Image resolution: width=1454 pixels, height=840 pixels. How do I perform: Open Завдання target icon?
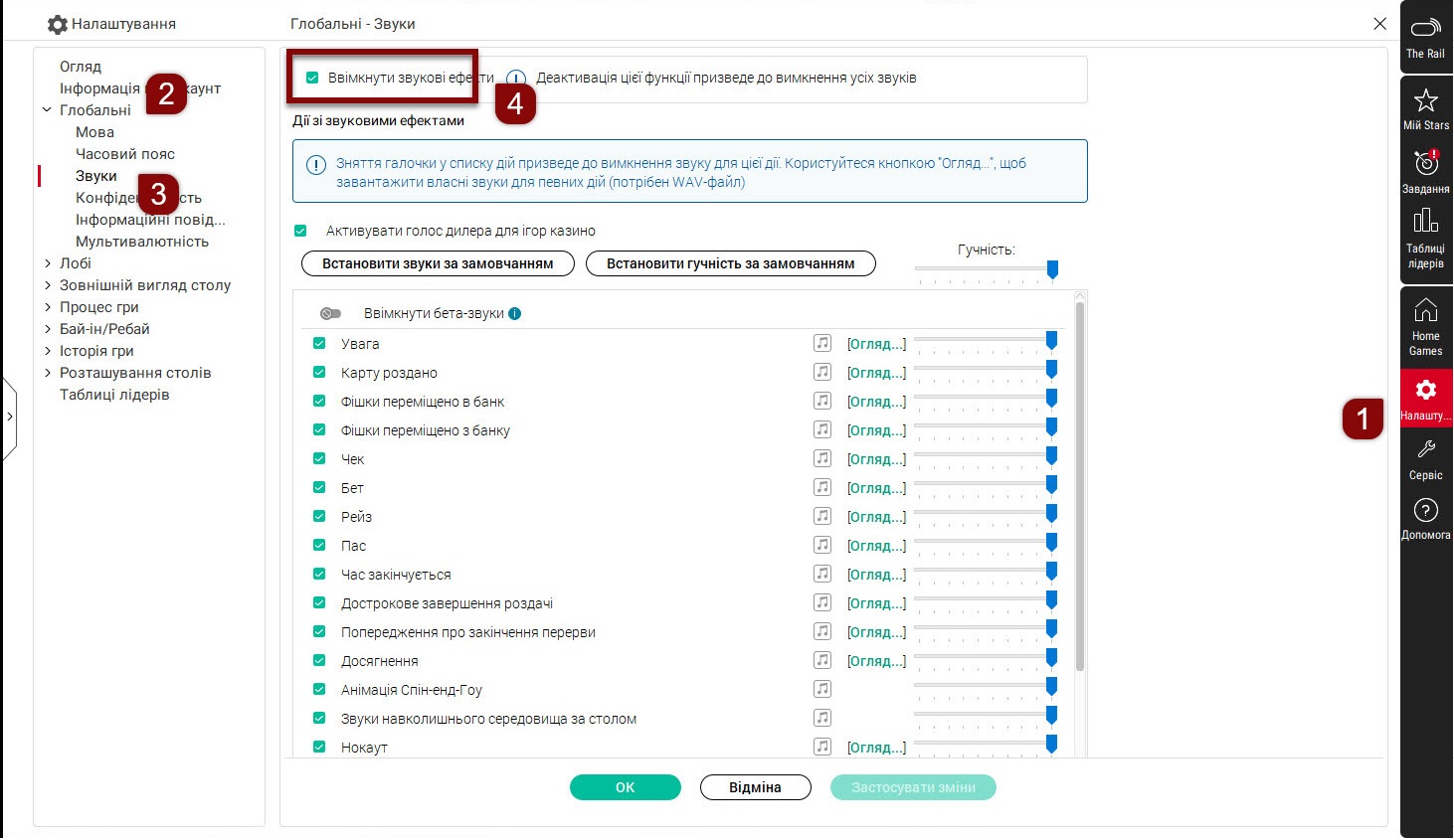(1425, 164)
